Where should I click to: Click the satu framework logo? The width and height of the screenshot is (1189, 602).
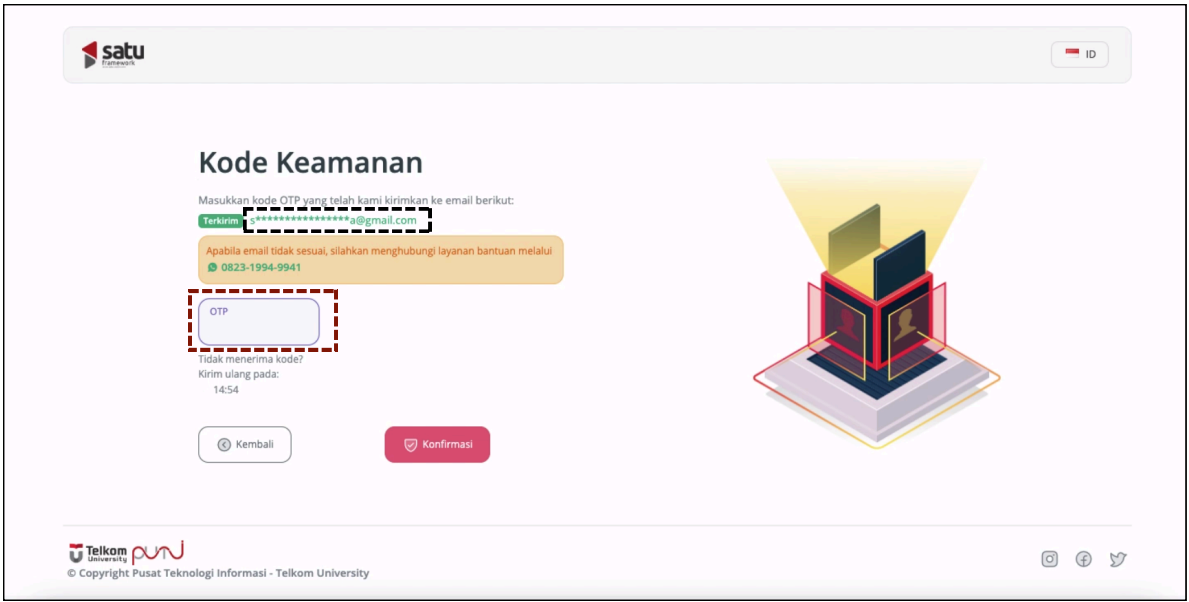113,54
